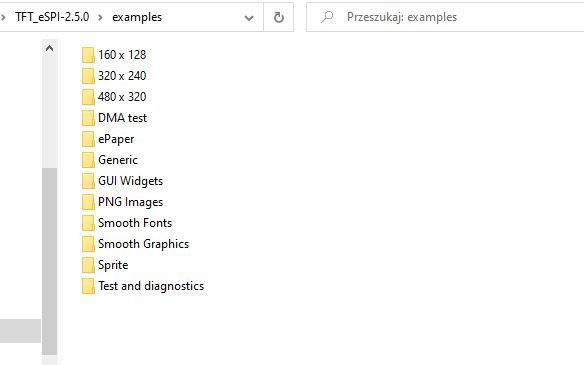Focus the Przeszukaj: examples search box
584x365 pixels.
point(445,17)
